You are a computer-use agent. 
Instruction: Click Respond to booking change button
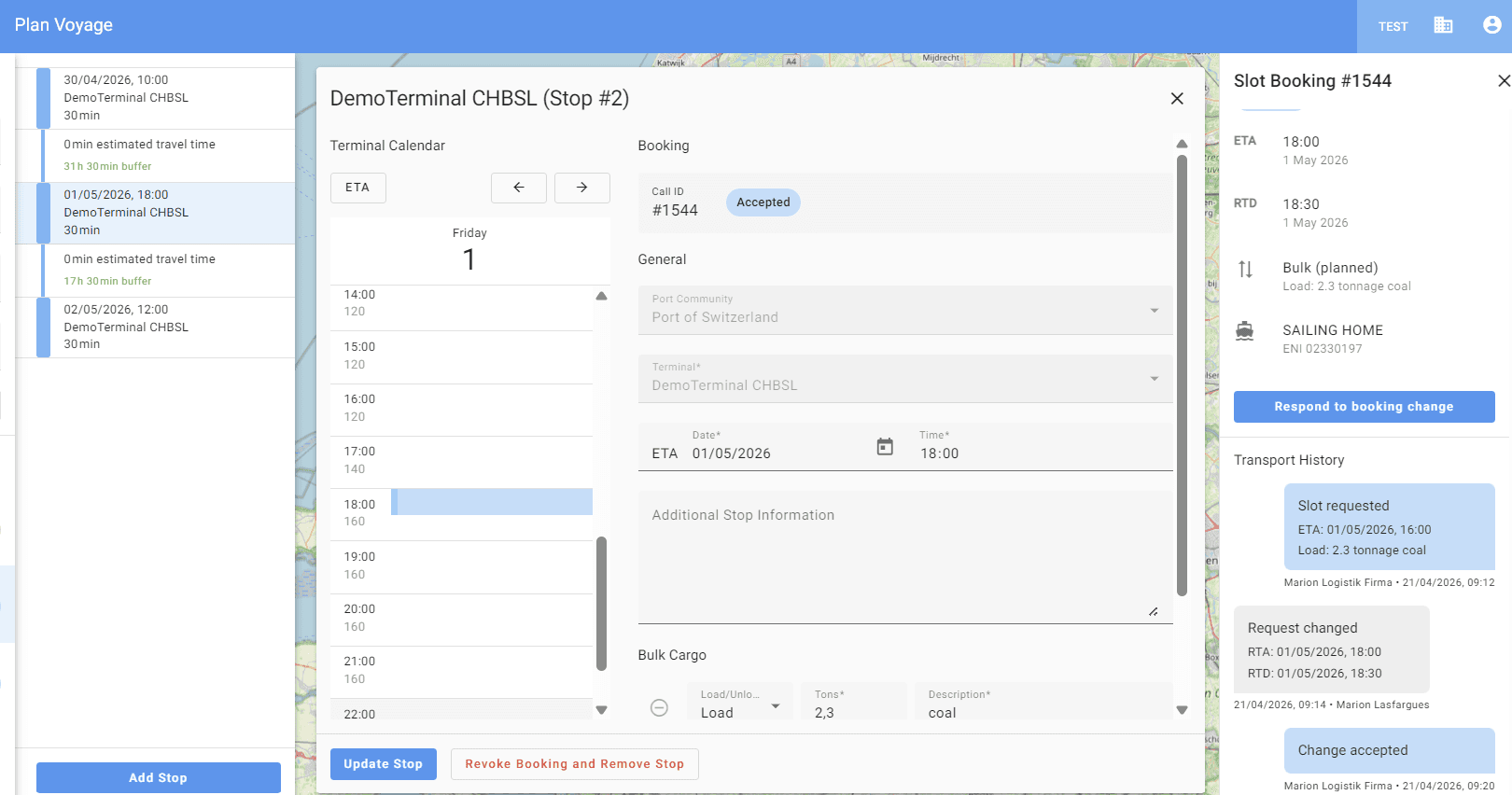coord(1364,407)
